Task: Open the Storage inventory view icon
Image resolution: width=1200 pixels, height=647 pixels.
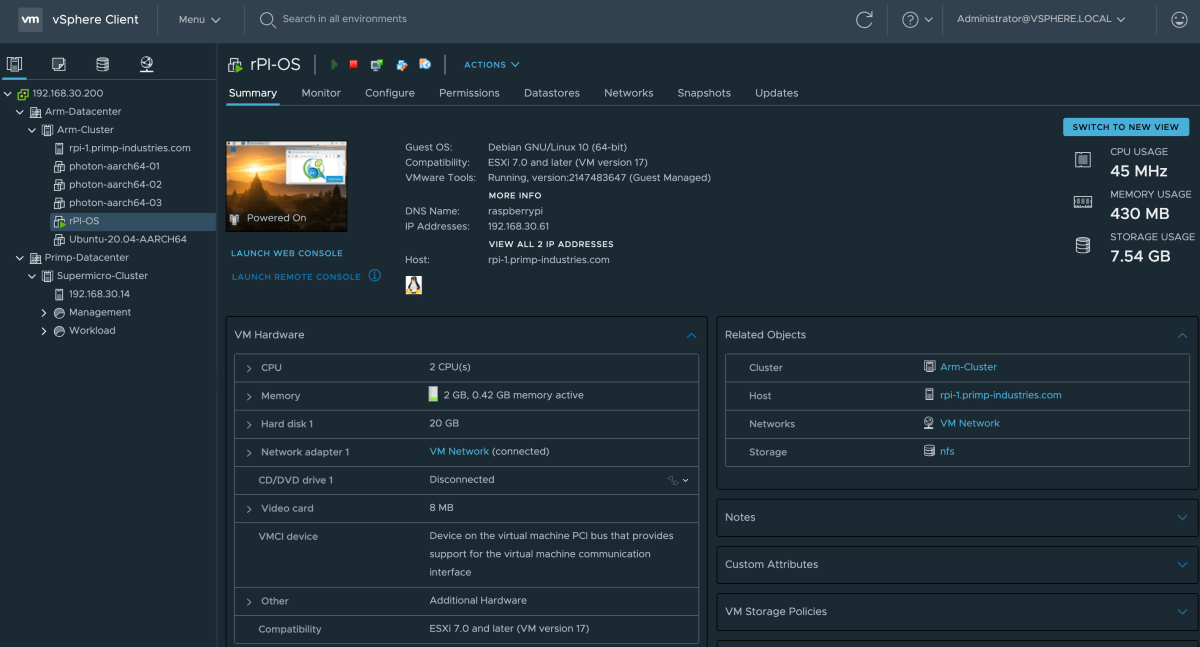Action: pyautogui.click(x=102, y=65)
